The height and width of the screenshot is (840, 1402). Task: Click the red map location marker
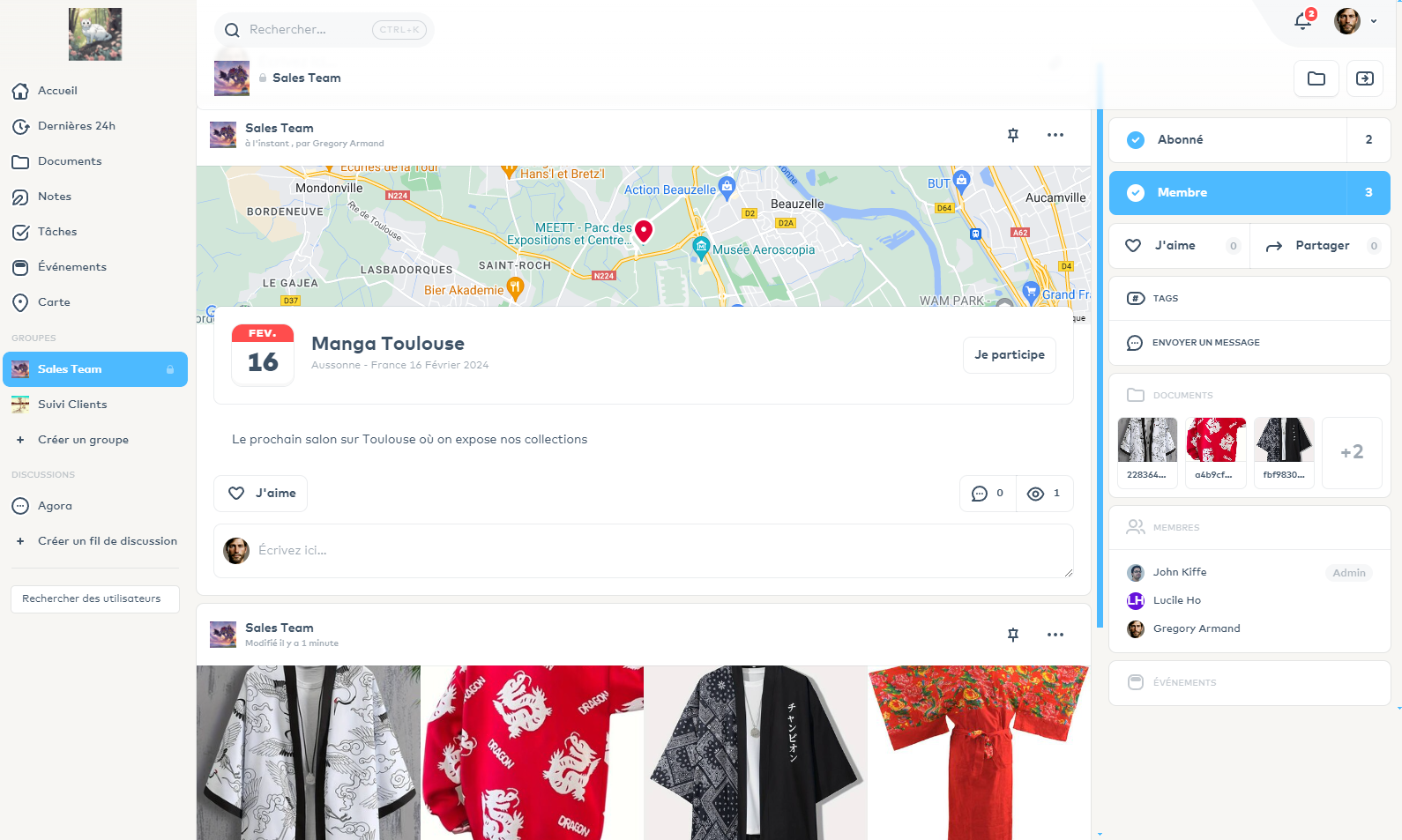[x=644, y=231]
